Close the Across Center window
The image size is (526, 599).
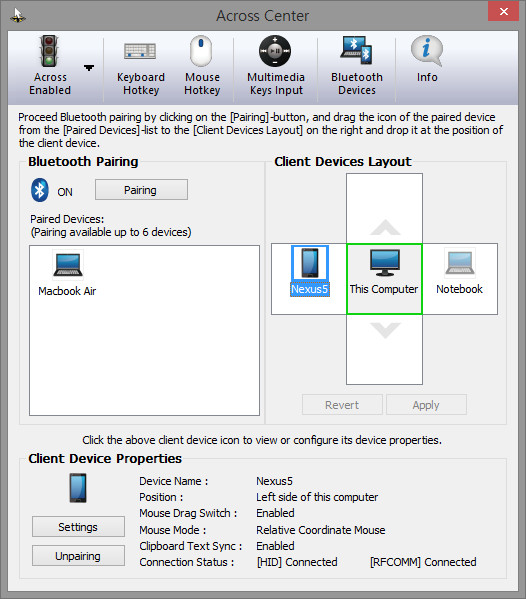click(x=503, y=11)
